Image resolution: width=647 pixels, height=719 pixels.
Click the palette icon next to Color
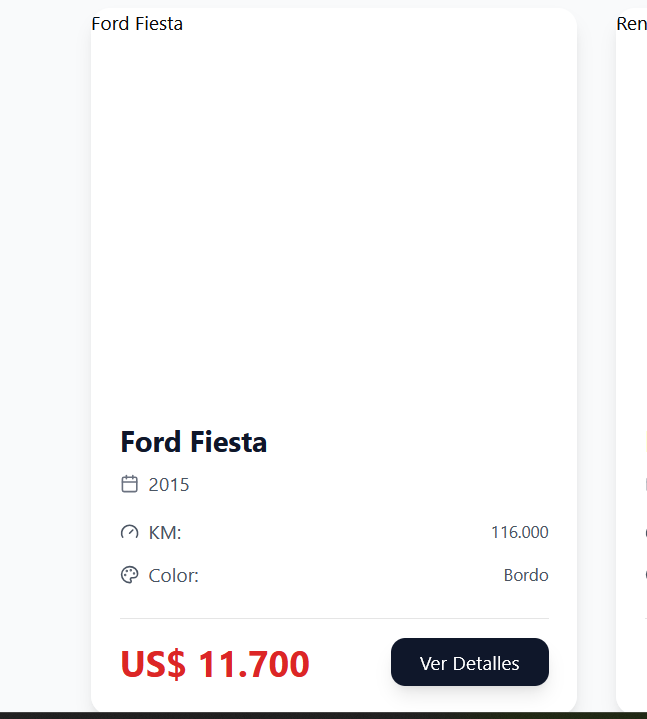[x=129, y=575]
